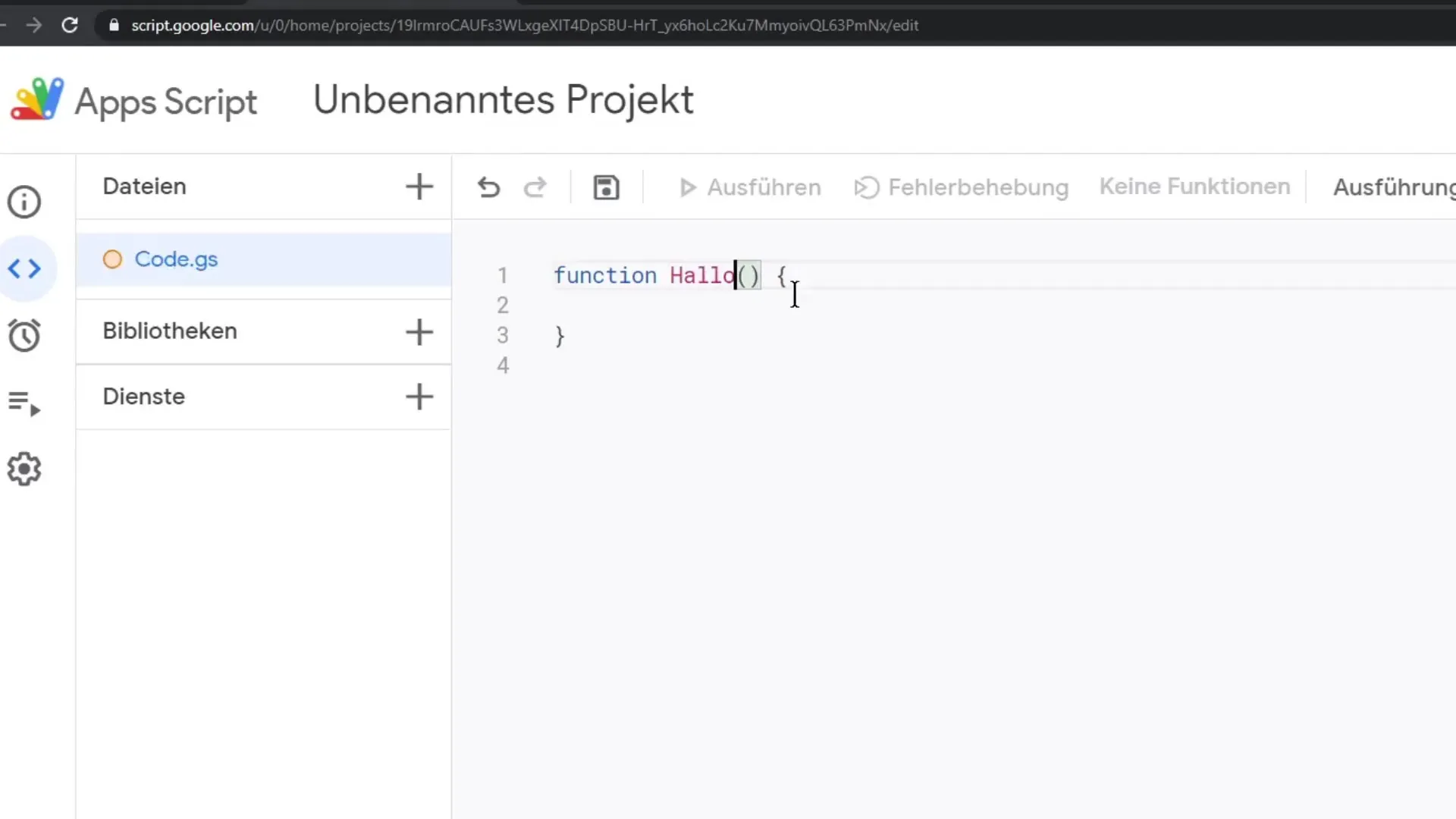Click the undo arrow in toolbar
1456x819 pixels.
[489, 187]
